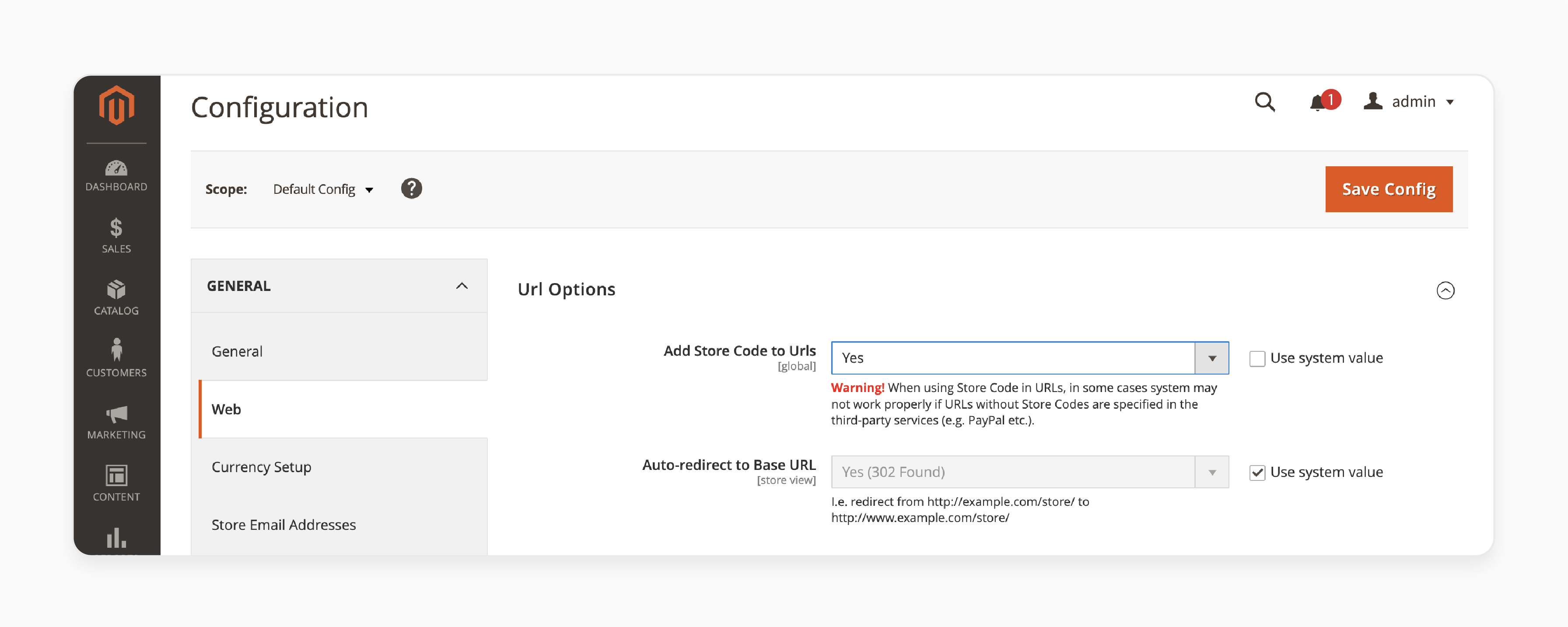Open the admin account dropdown
The width and height of the screenshot is (1568, 627).
(1408, 102)
